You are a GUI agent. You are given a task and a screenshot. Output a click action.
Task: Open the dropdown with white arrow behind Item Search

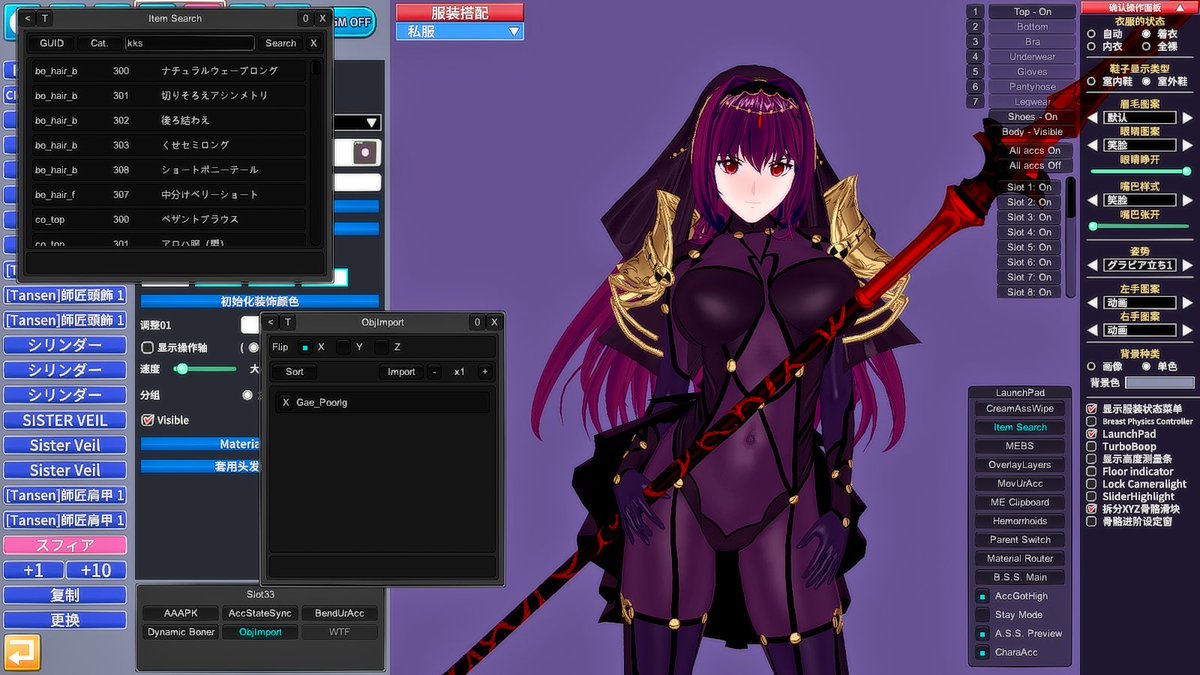pos(372,123)
